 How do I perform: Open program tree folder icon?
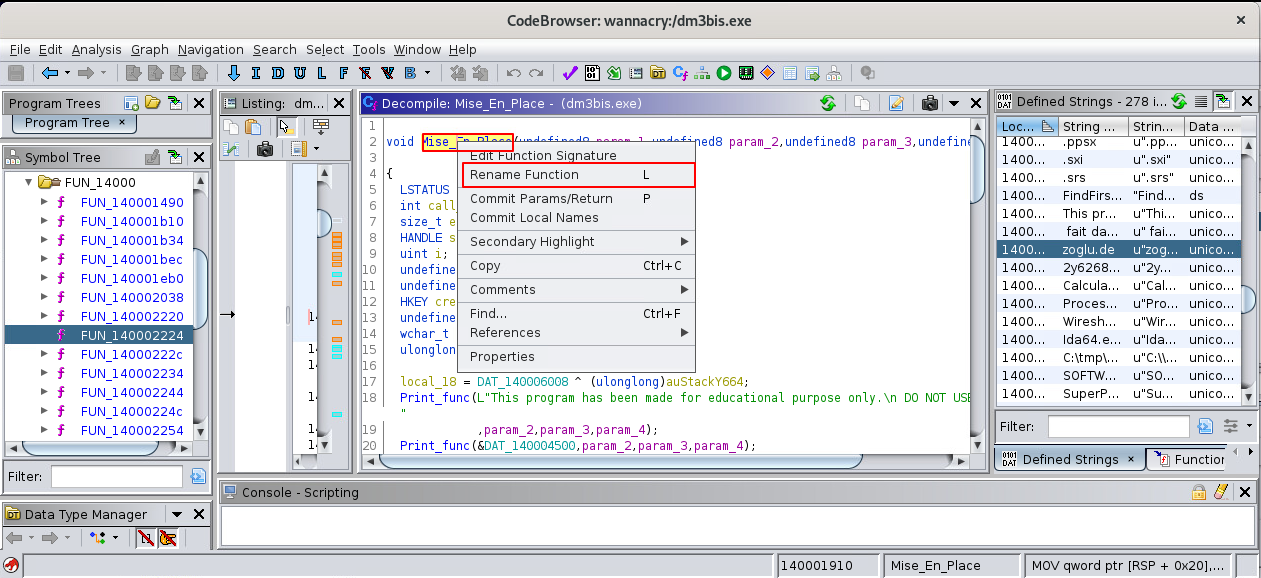pos(152,103)
